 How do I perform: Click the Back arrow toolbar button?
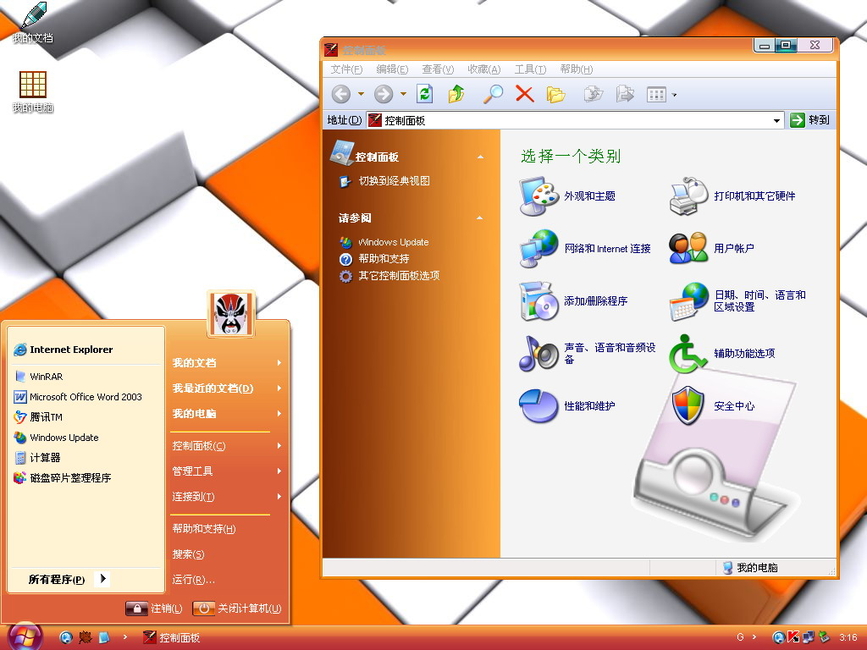pos(341,95)
